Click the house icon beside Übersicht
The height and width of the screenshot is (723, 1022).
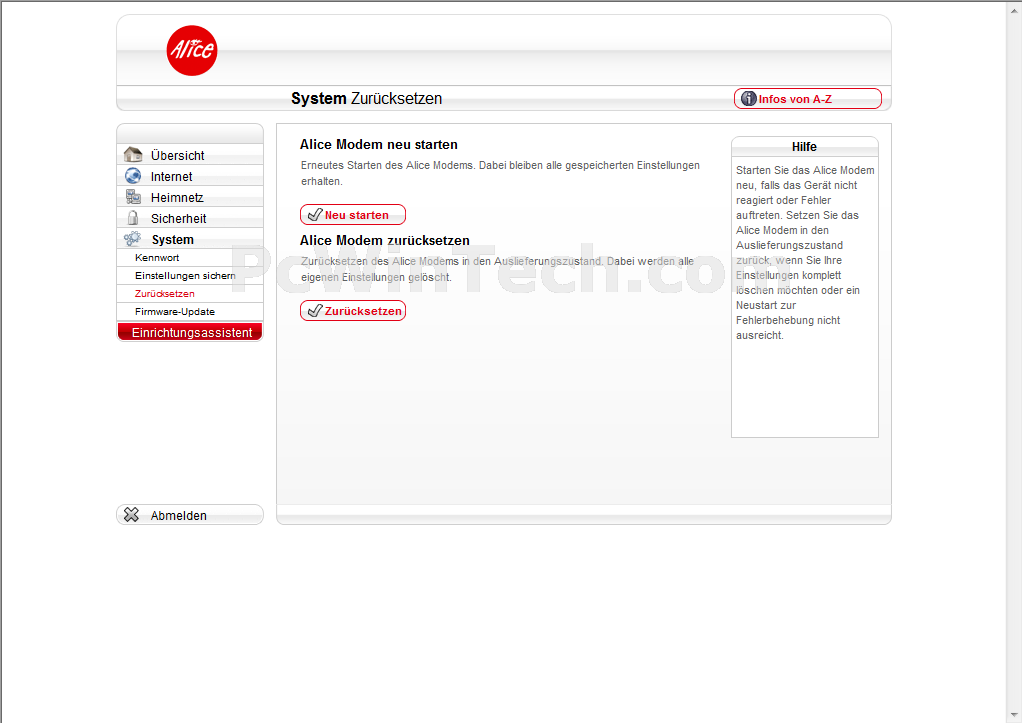click(133, 155)
